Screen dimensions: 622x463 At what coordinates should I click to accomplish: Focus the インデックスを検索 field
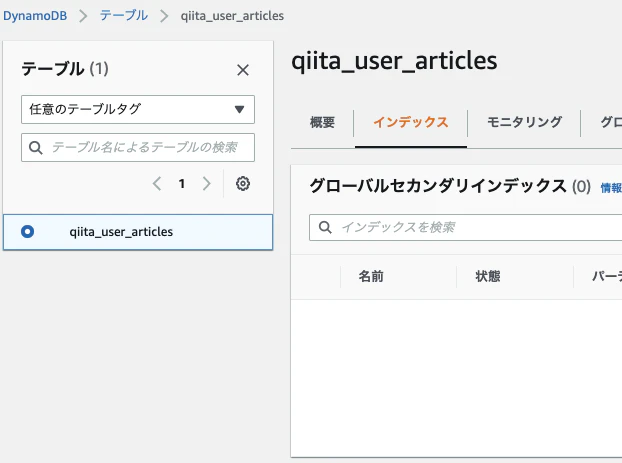[466, 227]
